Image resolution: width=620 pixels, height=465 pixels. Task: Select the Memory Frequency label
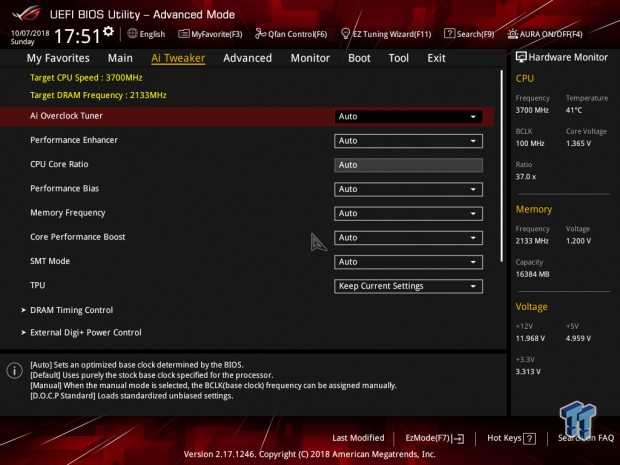click(x=68, y=213)
